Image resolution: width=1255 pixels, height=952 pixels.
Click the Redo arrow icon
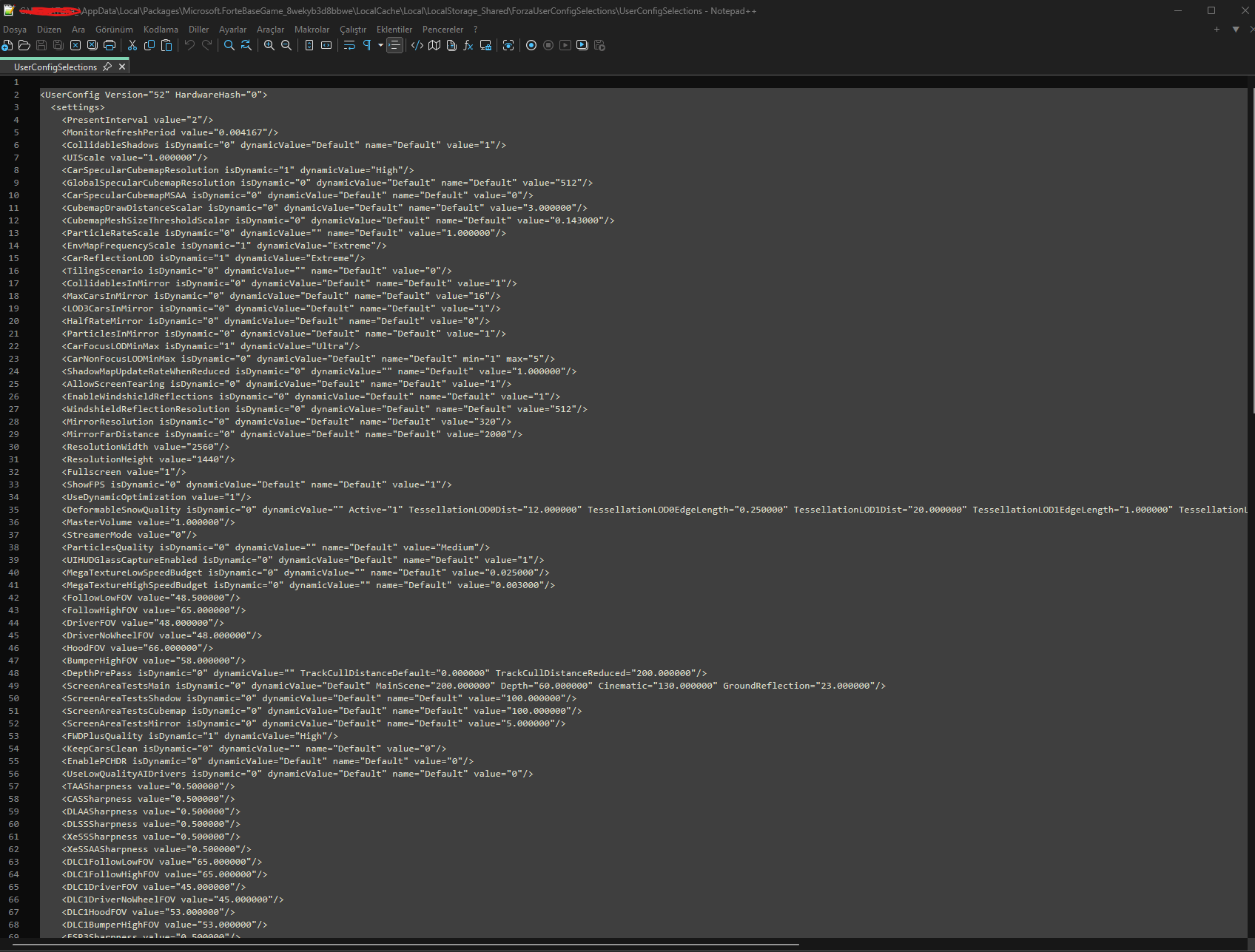coord(206,45)
